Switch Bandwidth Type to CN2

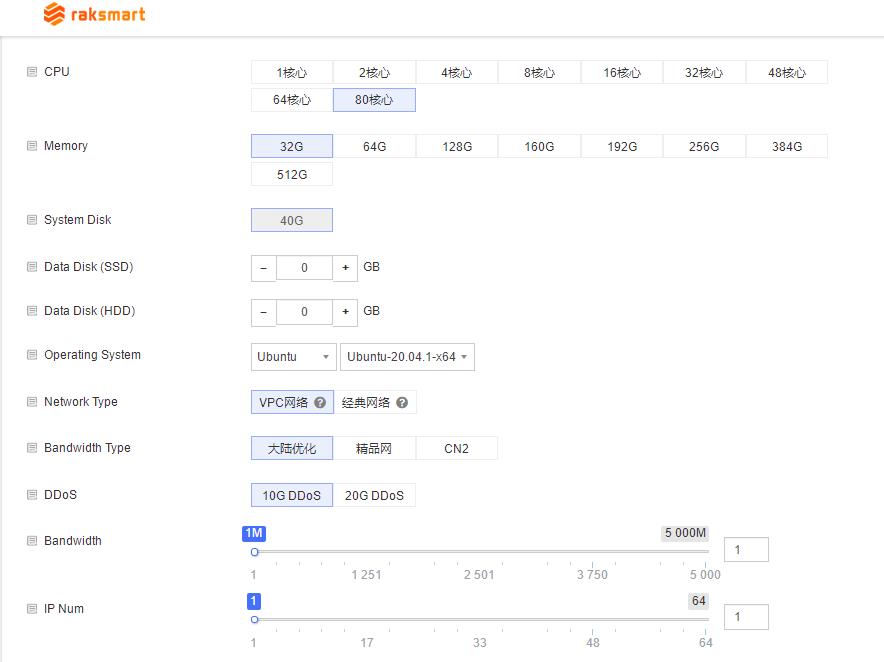coord(457,448)
